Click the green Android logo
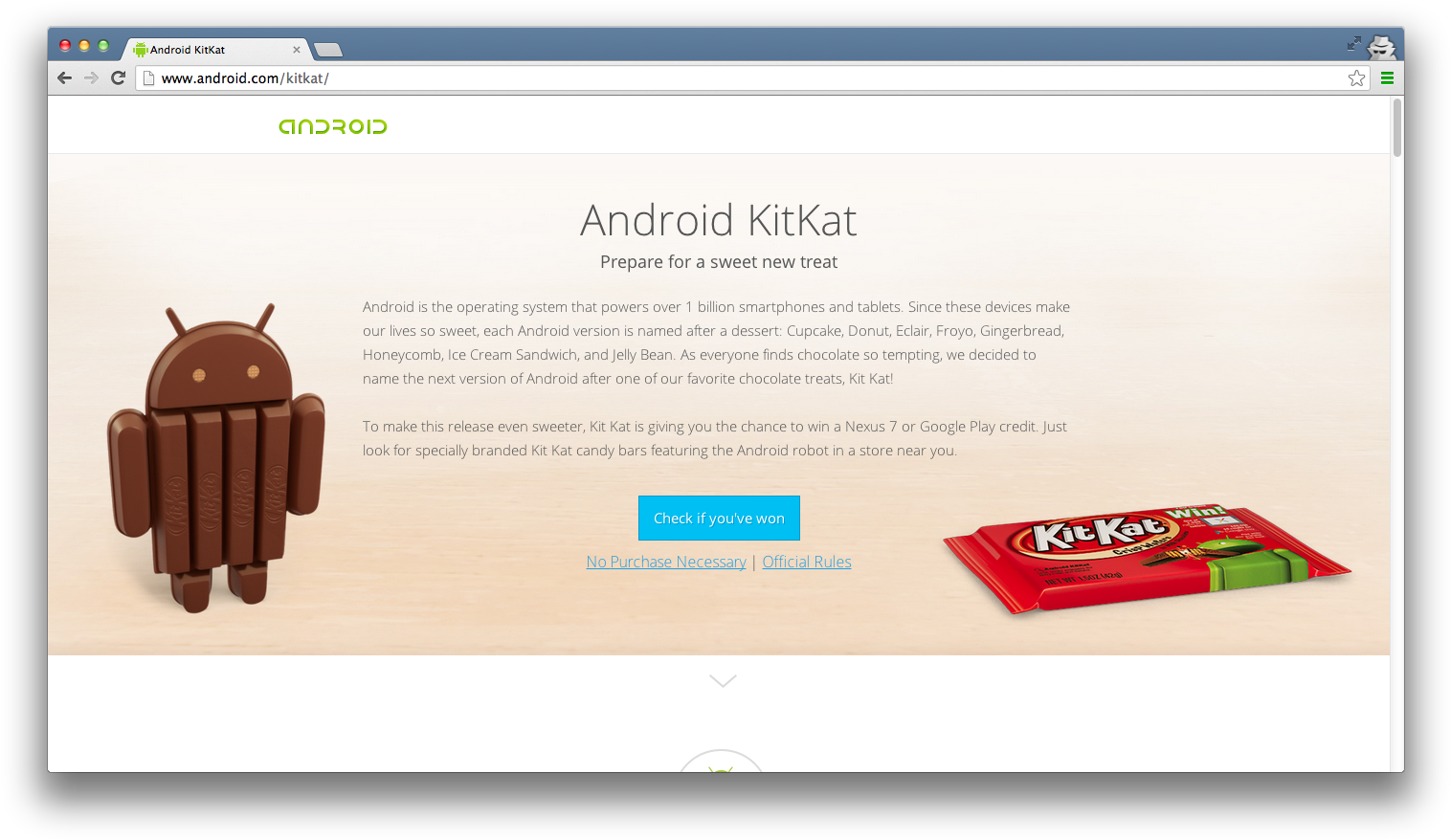 click(x=333, y=126)
